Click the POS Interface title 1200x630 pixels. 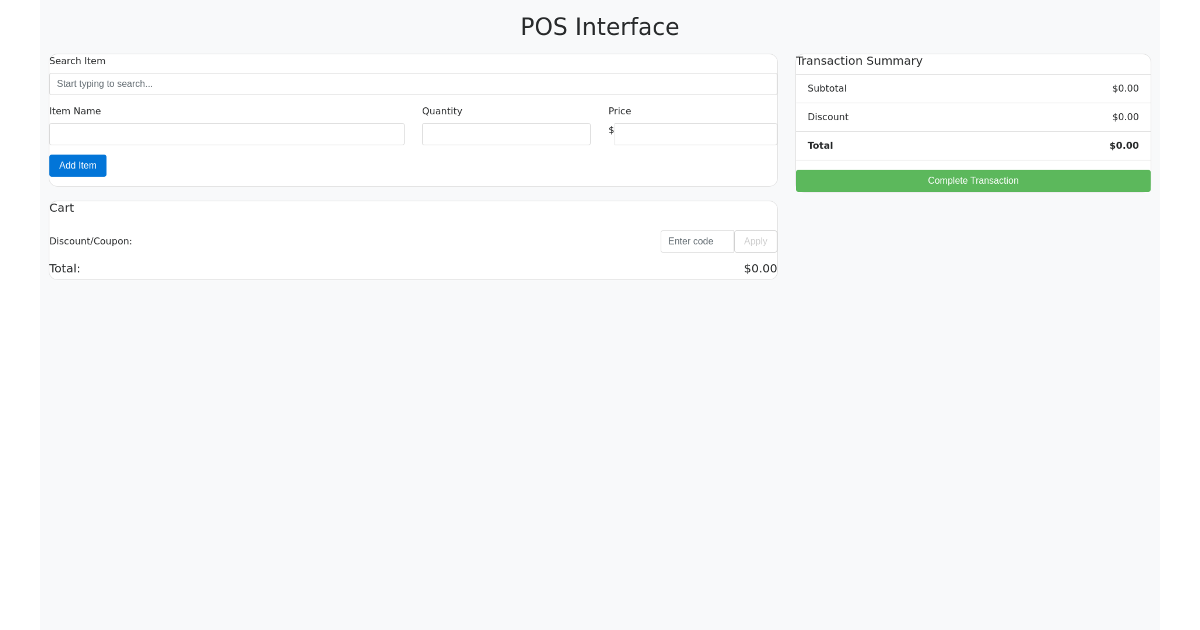599,27
